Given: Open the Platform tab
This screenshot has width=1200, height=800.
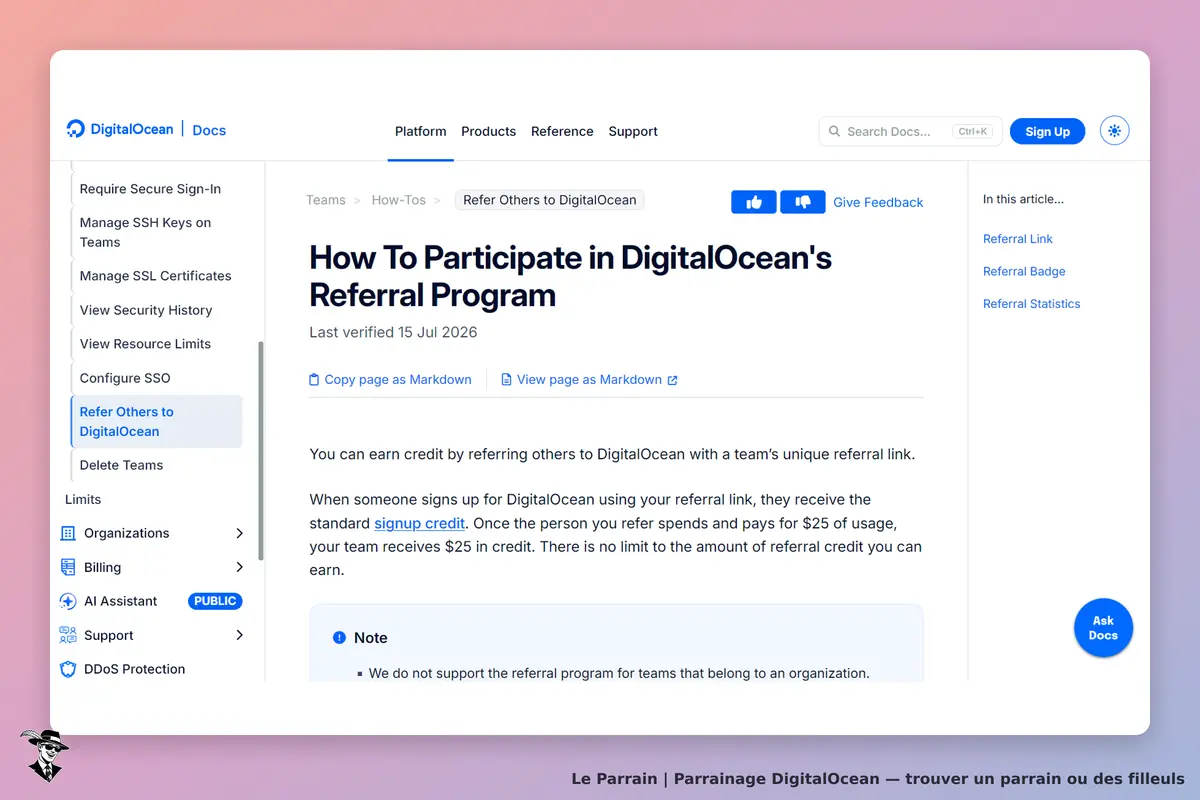Looking at the screenshot, I should (420, 131).
